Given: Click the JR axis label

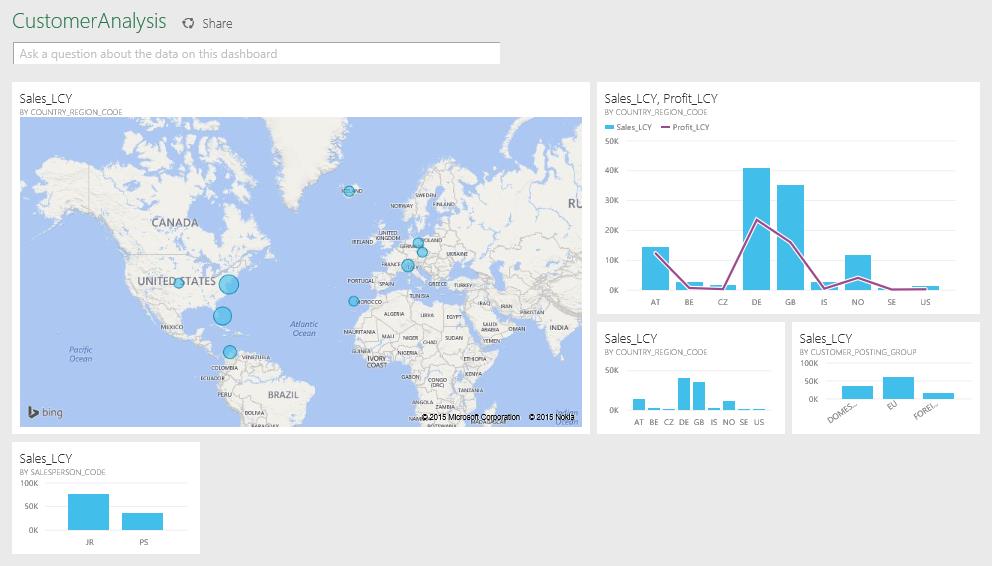Looking at the screenshot, I should pos(89,542).
